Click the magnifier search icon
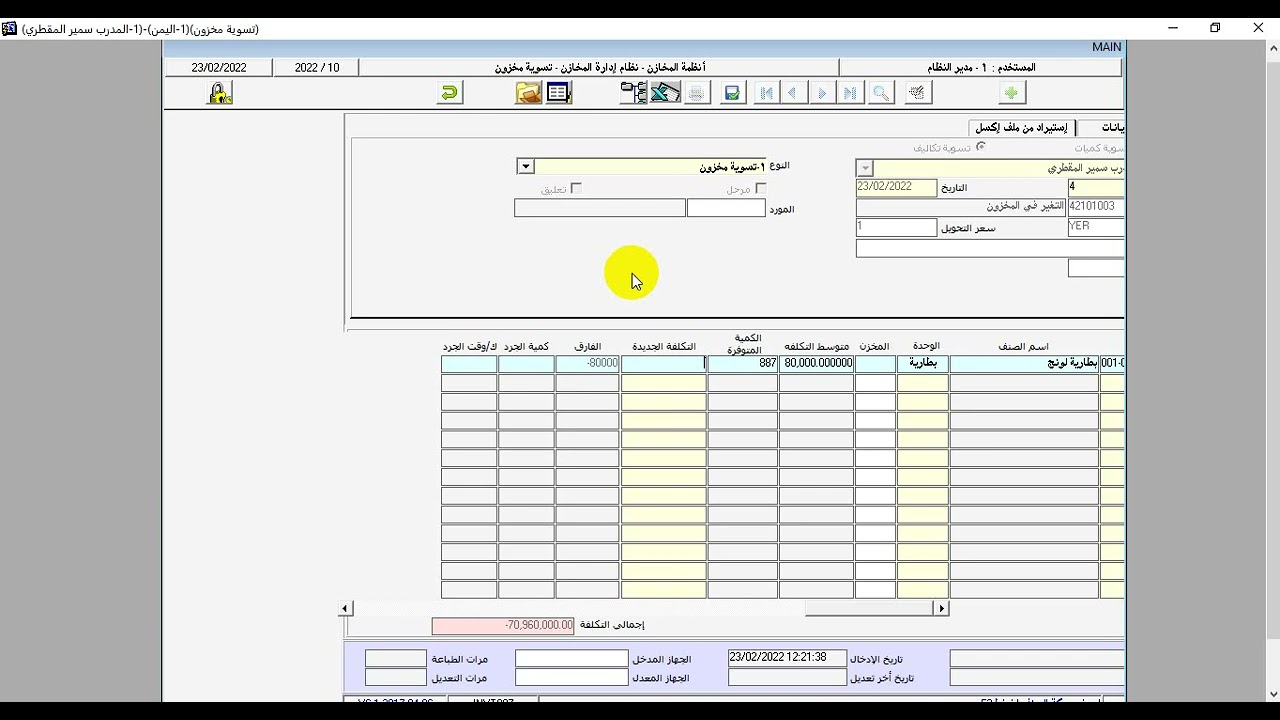The width and height of the screenshot is (1280, 720). click(x=881, y=93)
